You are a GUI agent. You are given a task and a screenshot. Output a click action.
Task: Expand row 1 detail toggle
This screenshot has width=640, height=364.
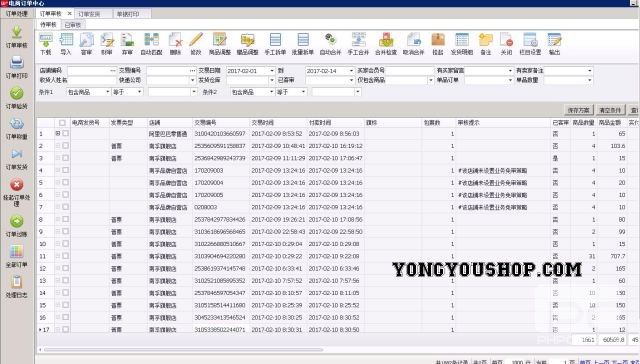point(58,133)
